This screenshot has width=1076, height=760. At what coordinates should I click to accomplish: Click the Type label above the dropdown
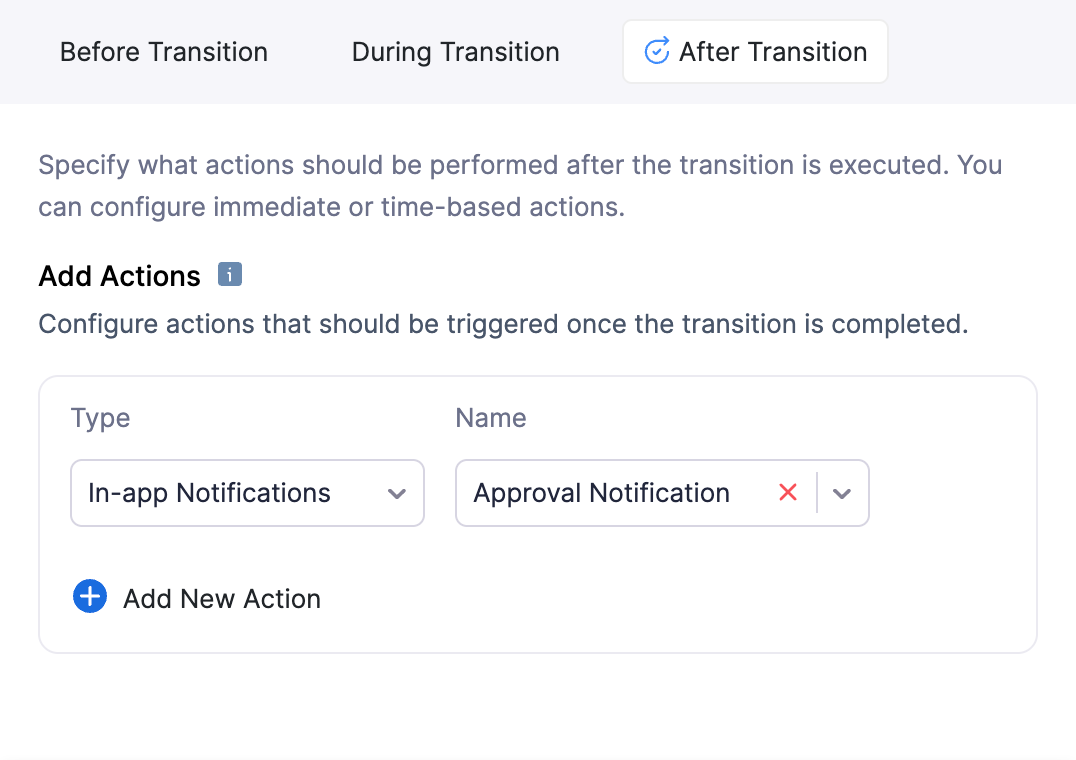click(x=100, y=418)
